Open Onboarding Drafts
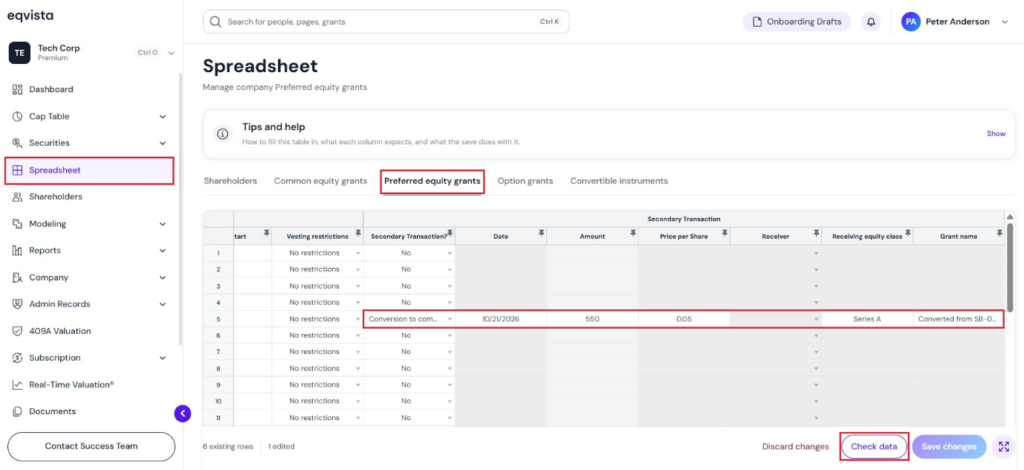The height and width of the screenshot is (470, 1024). 797,22
